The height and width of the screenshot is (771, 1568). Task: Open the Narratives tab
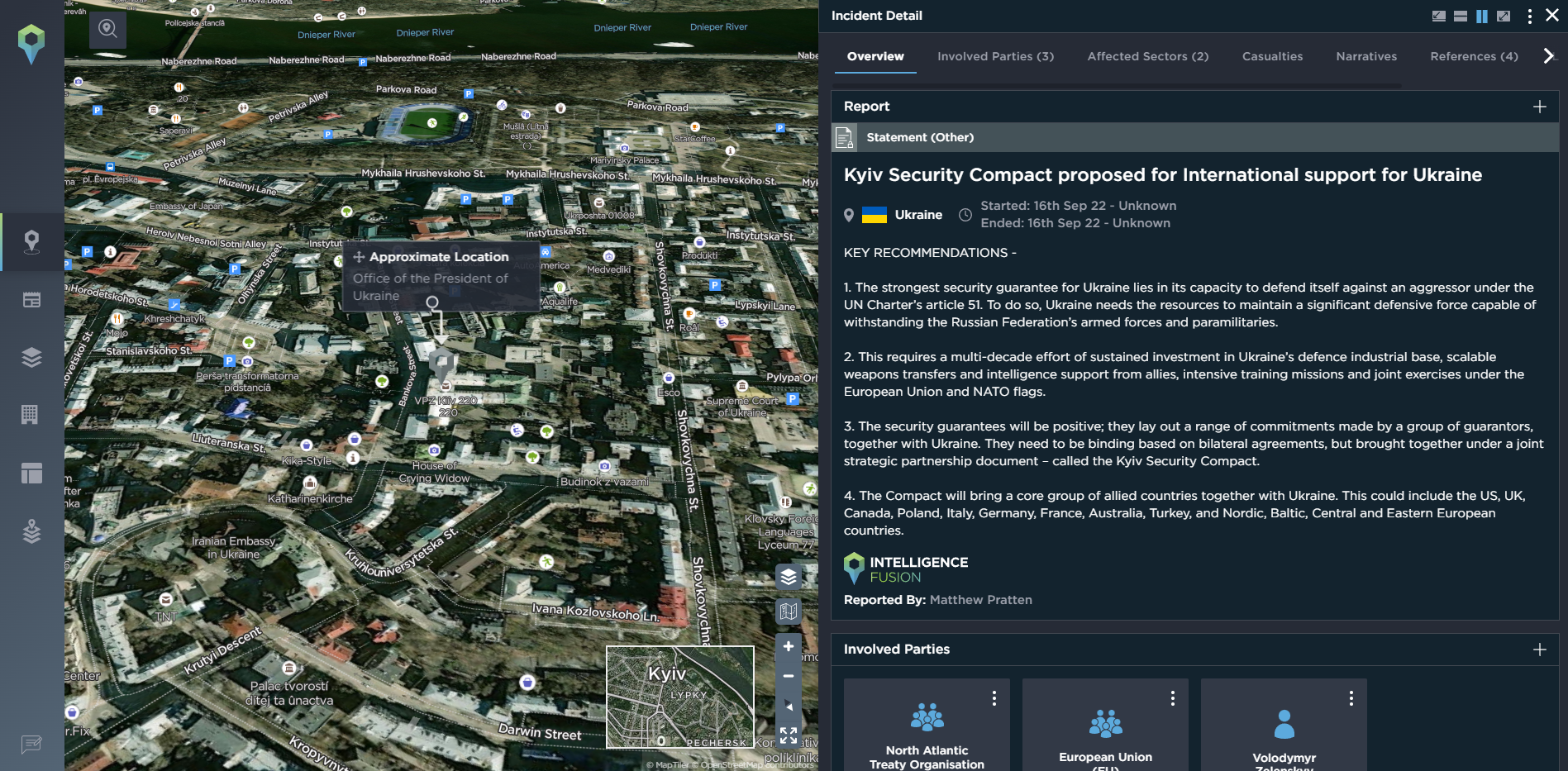tap(1366, 56)
